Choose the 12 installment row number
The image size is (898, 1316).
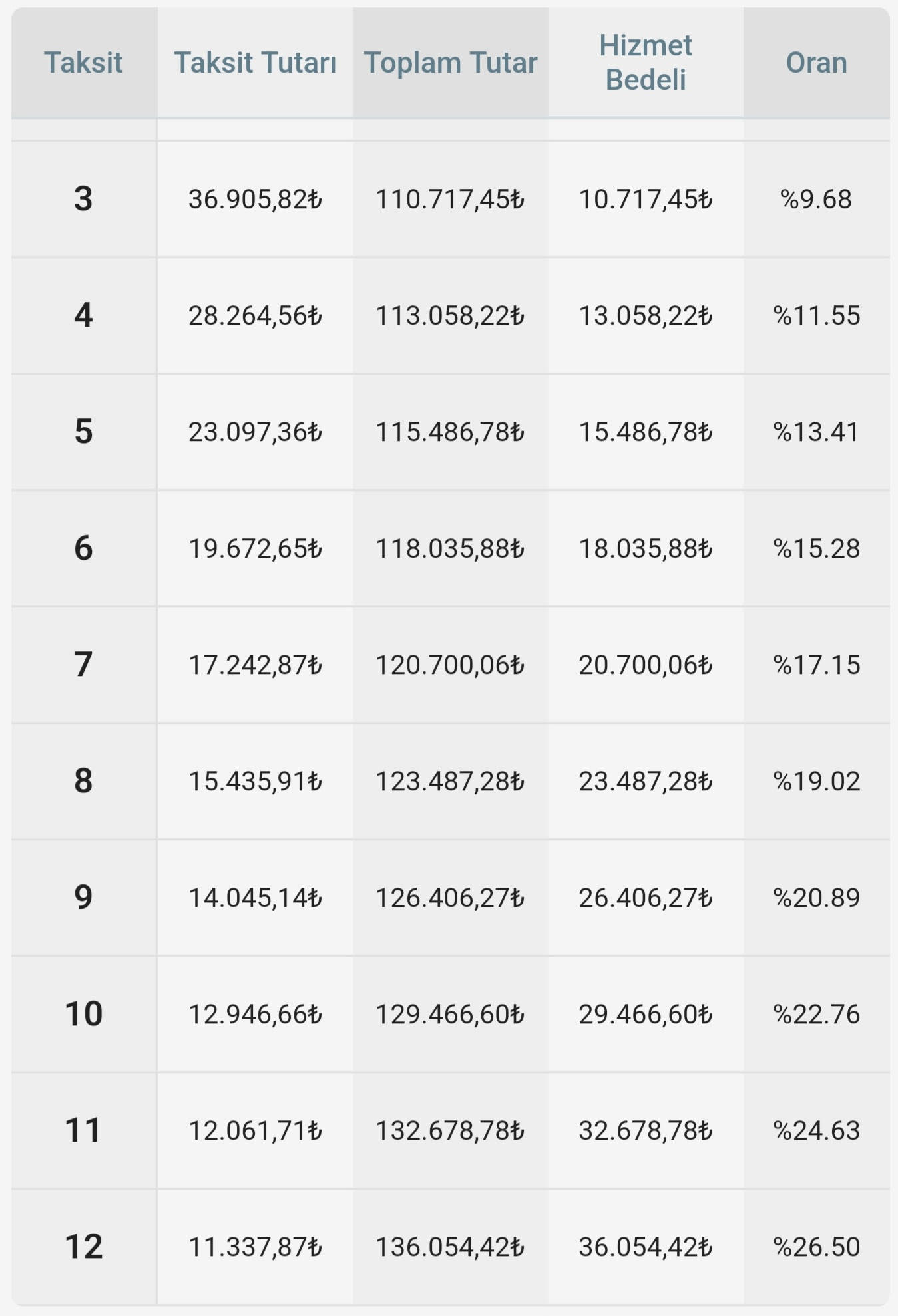click(83, 1247)
